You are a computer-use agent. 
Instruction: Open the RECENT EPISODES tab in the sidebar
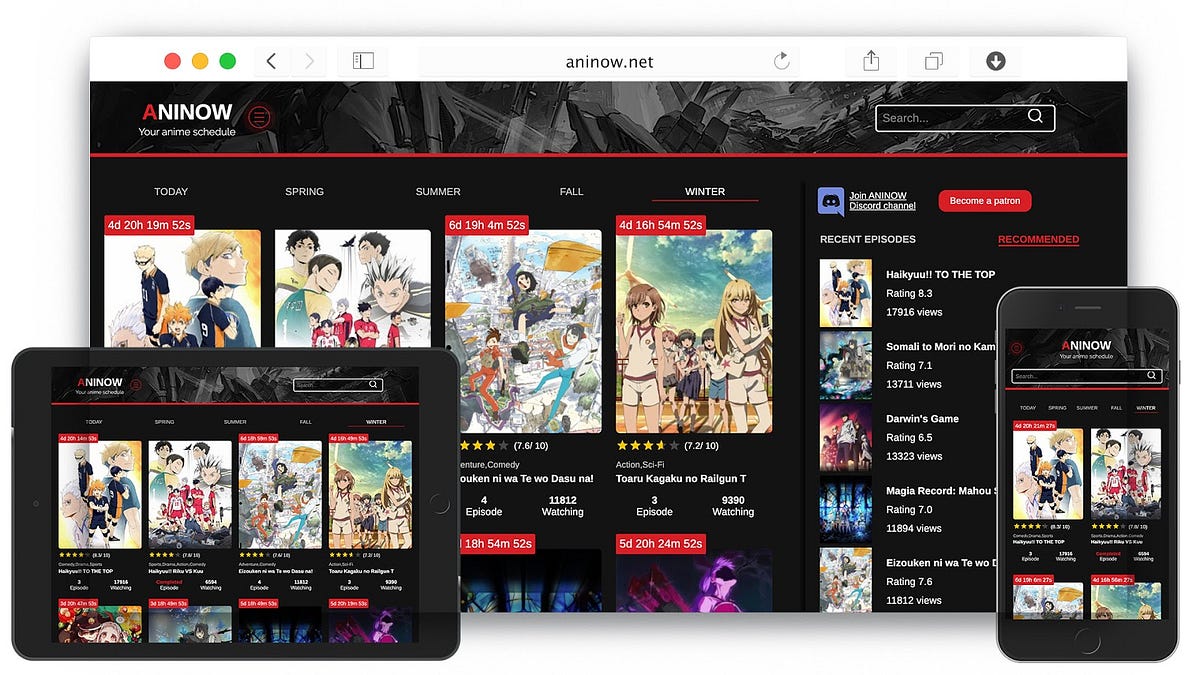click(x=868, y=239)
